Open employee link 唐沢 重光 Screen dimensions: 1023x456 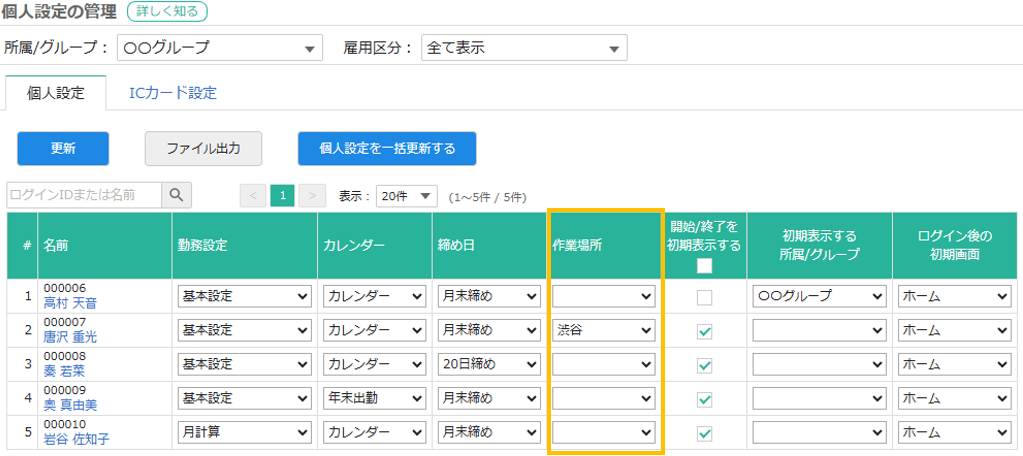(70, 337)
